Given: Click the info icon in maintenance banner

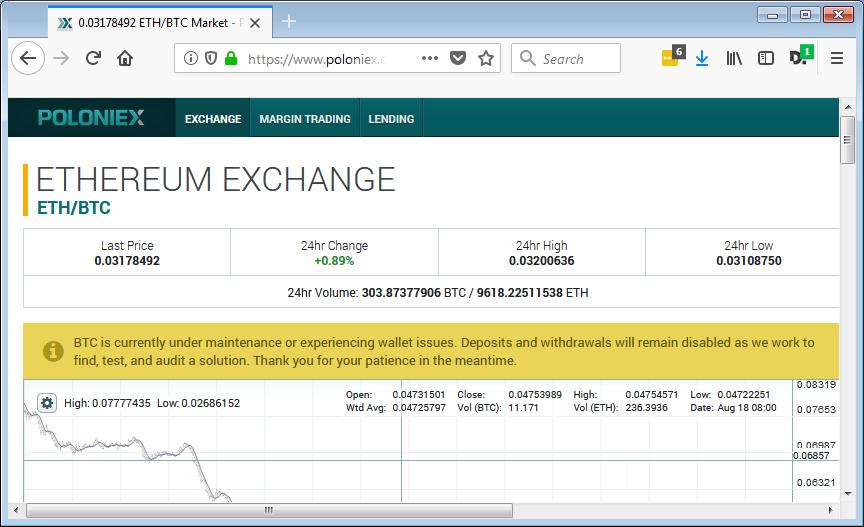Looking at the screenshot, I should 53,351.
